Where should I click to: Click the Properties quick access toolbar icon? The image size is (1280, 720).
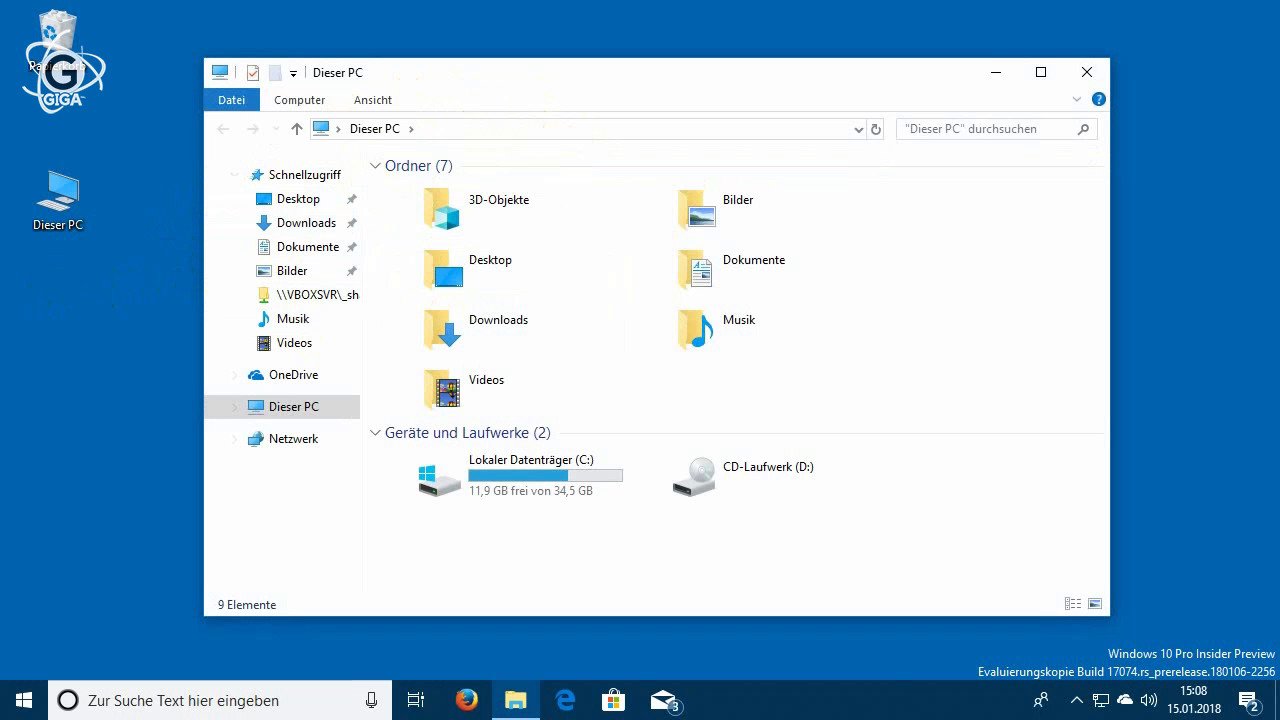252,73
